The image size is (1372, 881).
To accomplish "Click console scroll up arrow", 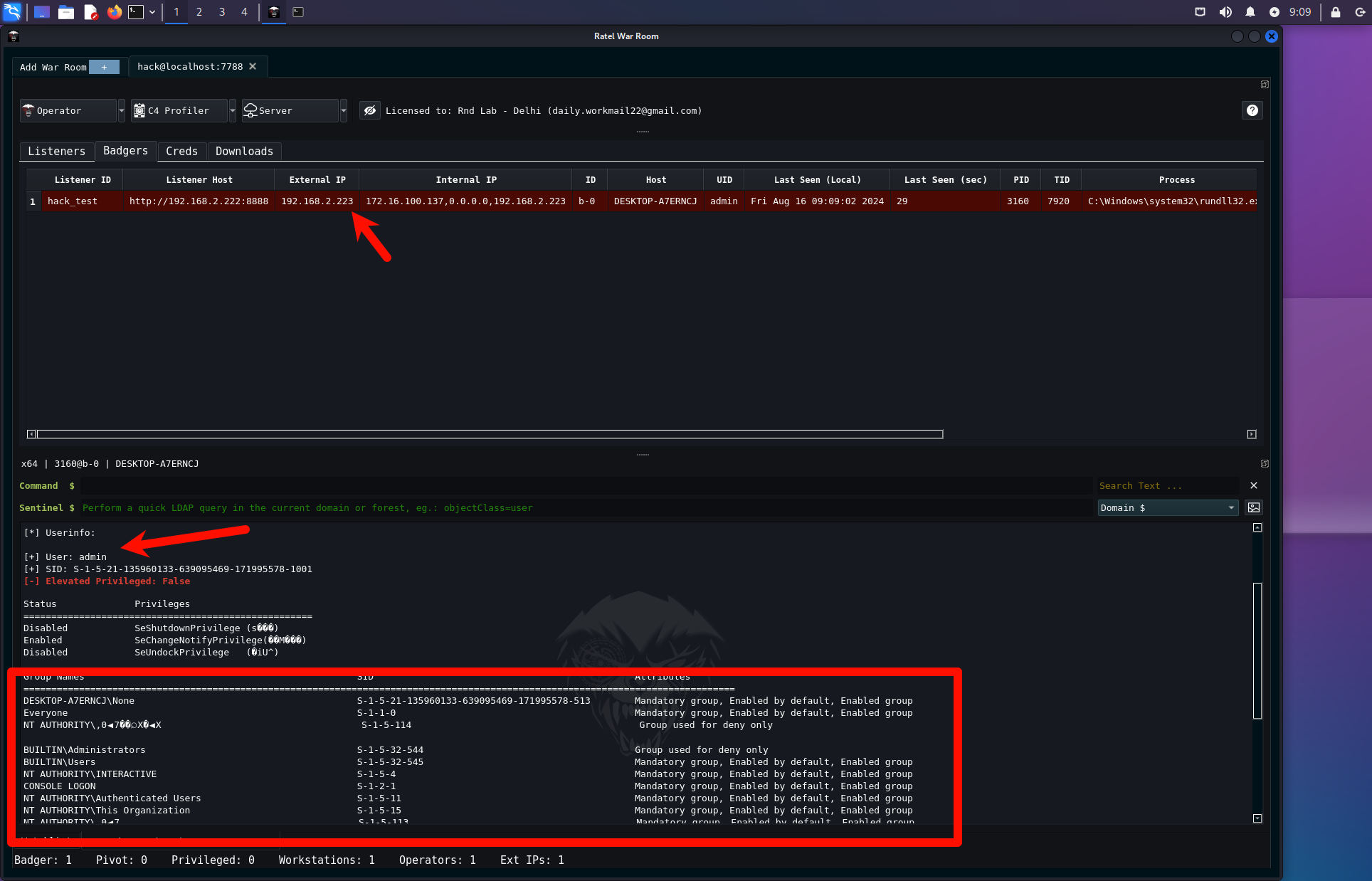I will [1257, 527].
